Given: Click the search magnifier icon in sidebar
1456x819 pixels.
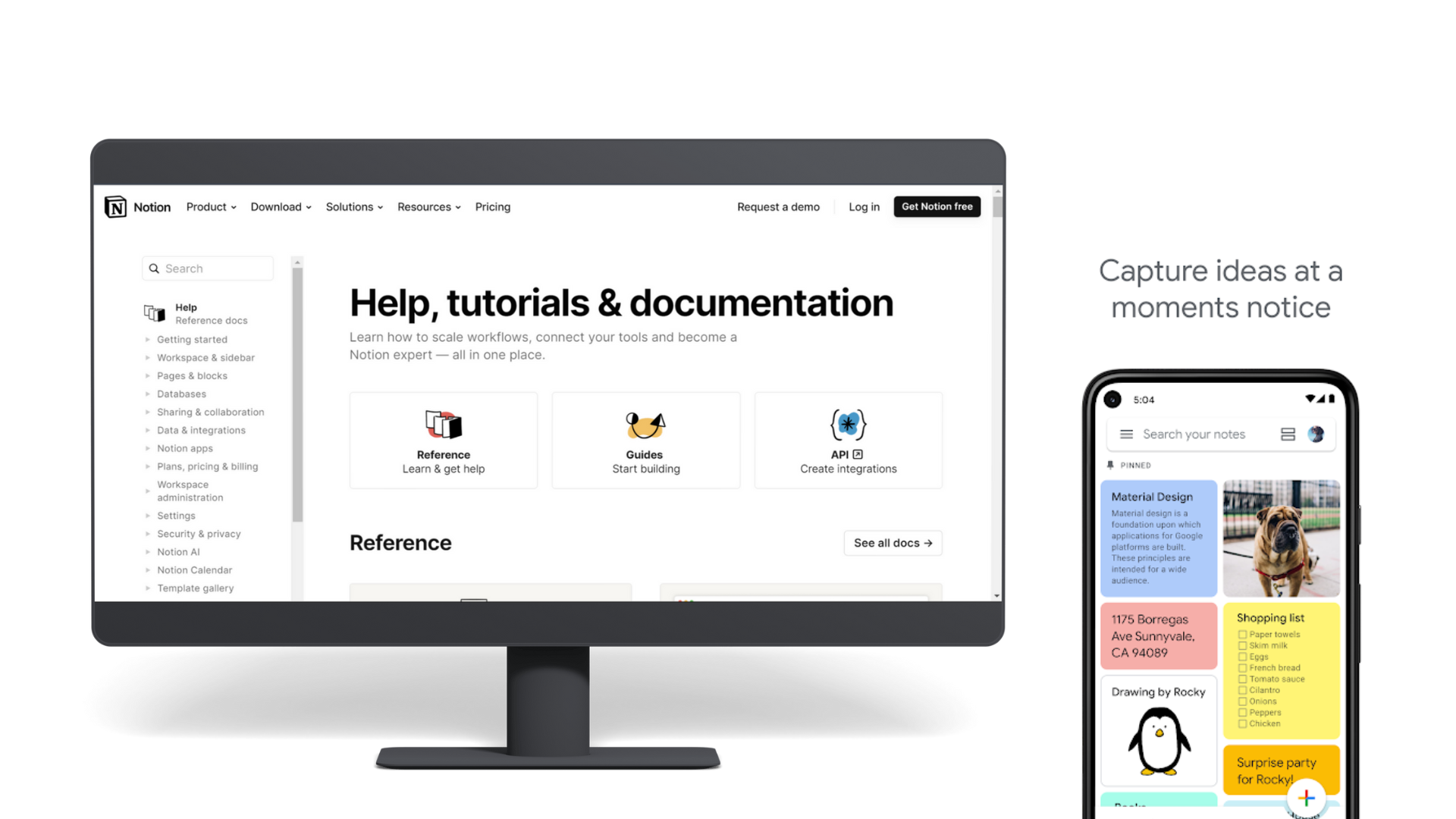Looking at the screenshot, I should click(x=154, y=268).
